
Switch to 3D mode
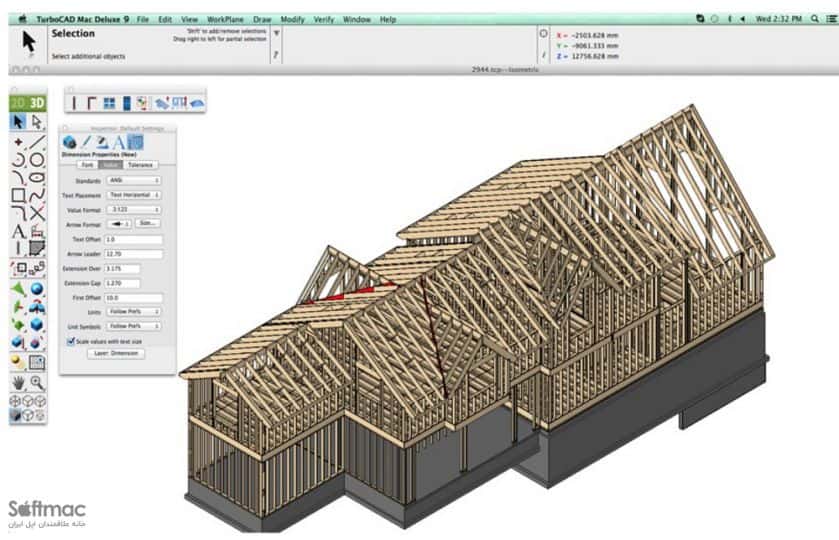pos(37,103)
